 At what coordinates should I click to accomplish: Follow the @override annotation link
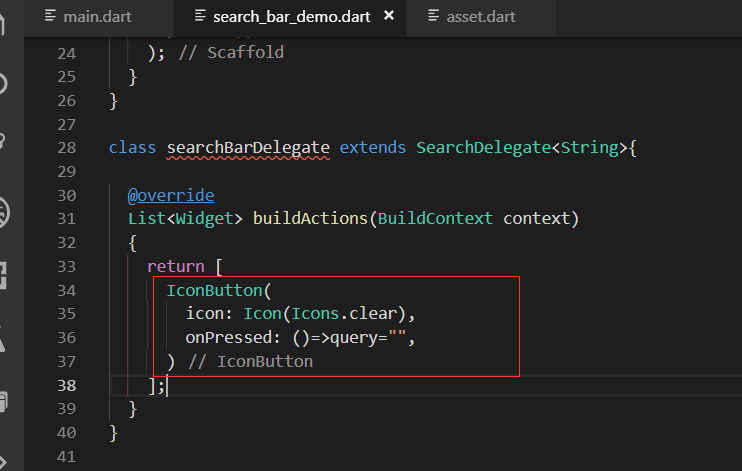coord(171,195)
